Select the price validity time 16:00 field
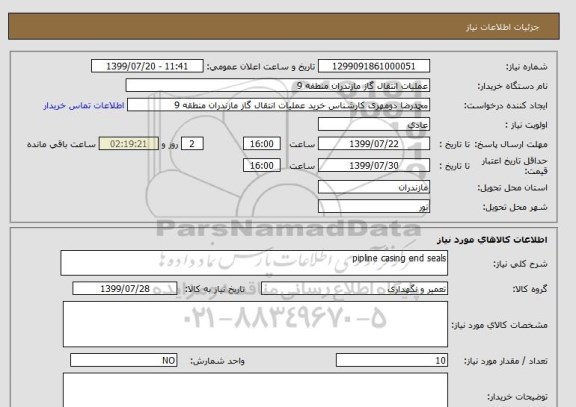 tap(262, 165)
